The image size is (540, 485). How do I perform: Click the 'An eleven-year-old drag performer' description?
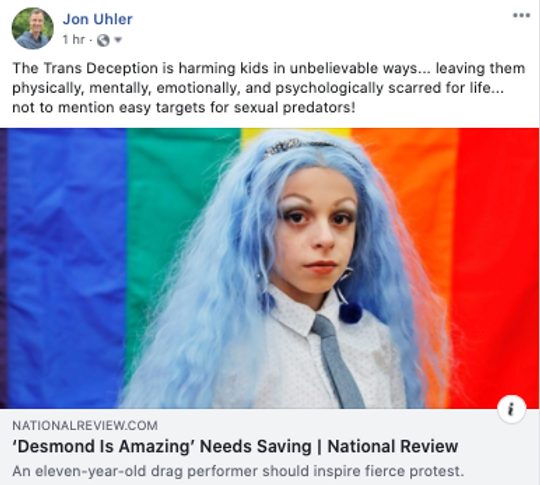click(x=238, y=471)
